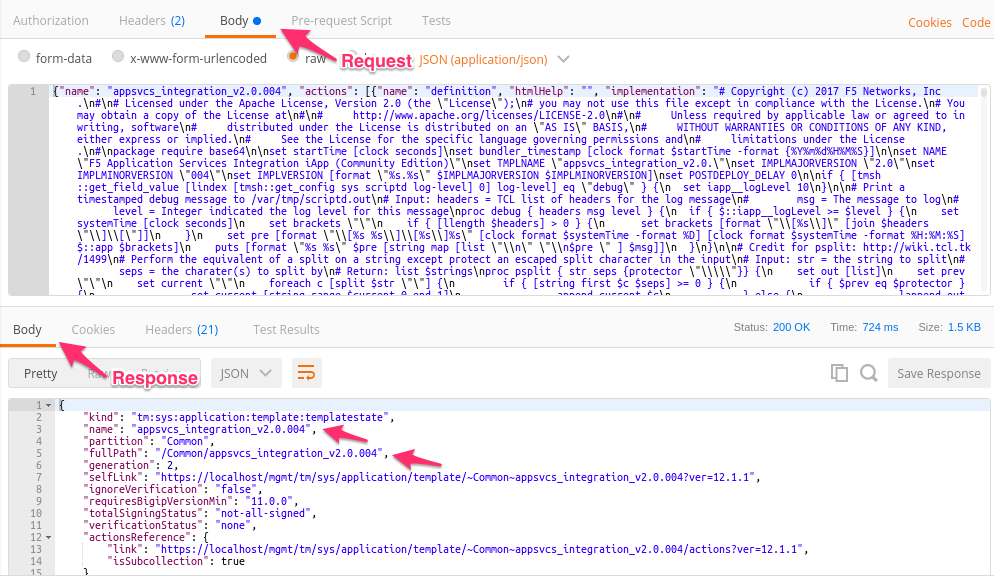Click the ignoreVerification "false" value
This screenshot has width=994, height=576.
pyautogui.click(x=236, y=489)
